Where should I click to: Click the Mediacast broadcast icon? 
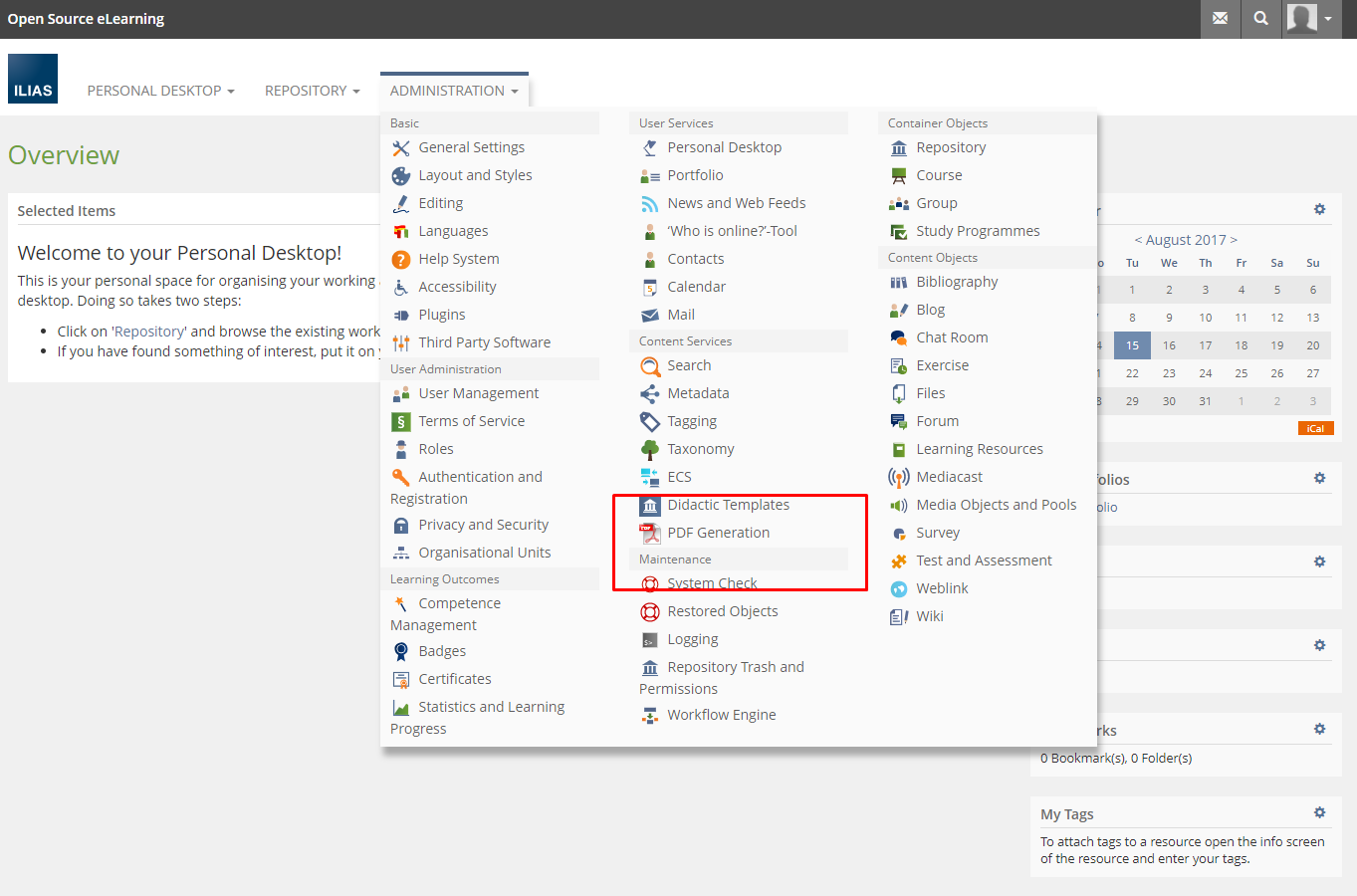[x=898, y=478]
